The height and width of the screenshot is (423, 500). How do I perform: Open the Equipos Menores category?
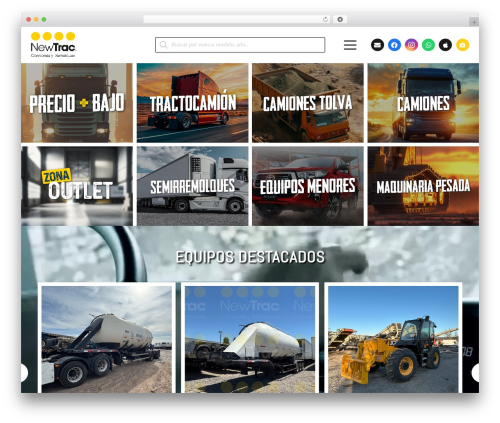tap(308, 186)
